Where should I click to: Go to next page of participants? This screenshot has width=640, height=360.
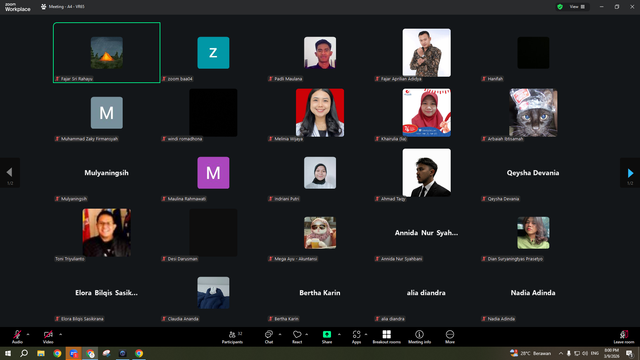click(630, 173)
